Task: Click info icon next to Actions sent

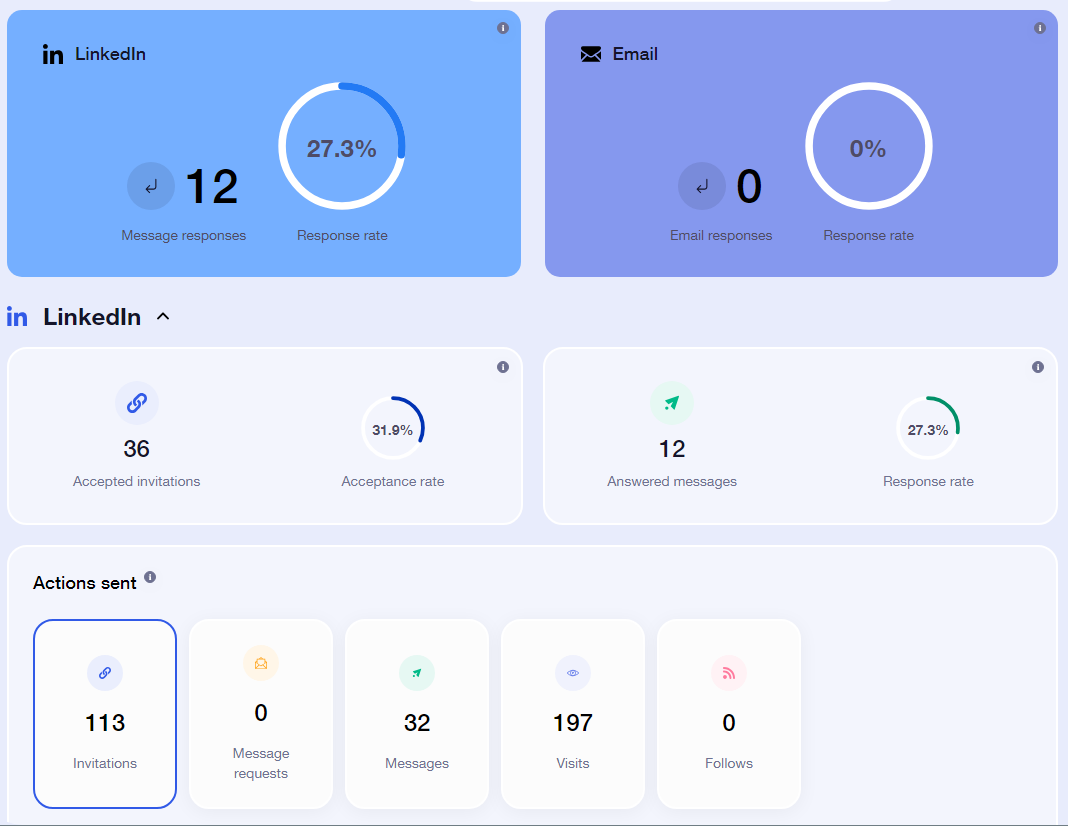Action: [x=150, y=577]
